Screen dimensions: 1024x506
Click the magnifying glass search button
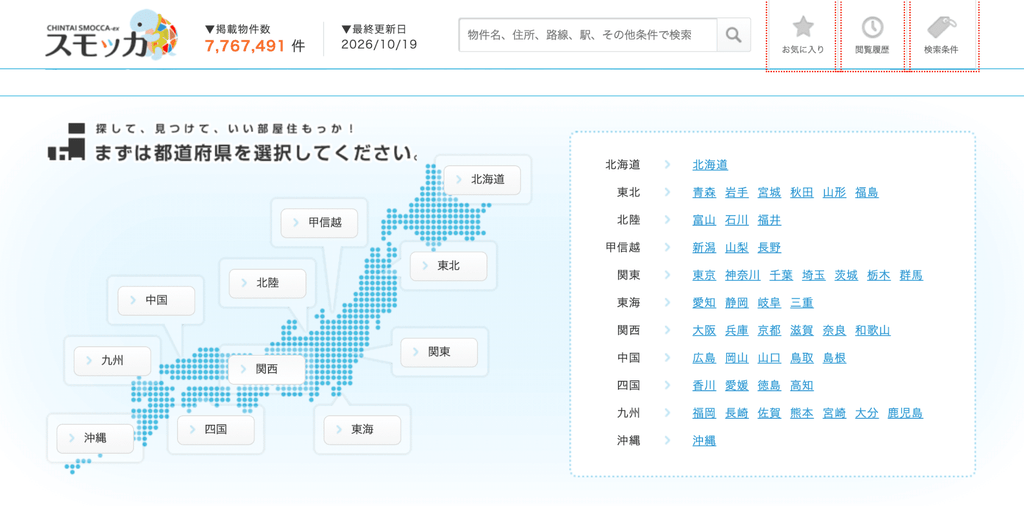[733, 35]
